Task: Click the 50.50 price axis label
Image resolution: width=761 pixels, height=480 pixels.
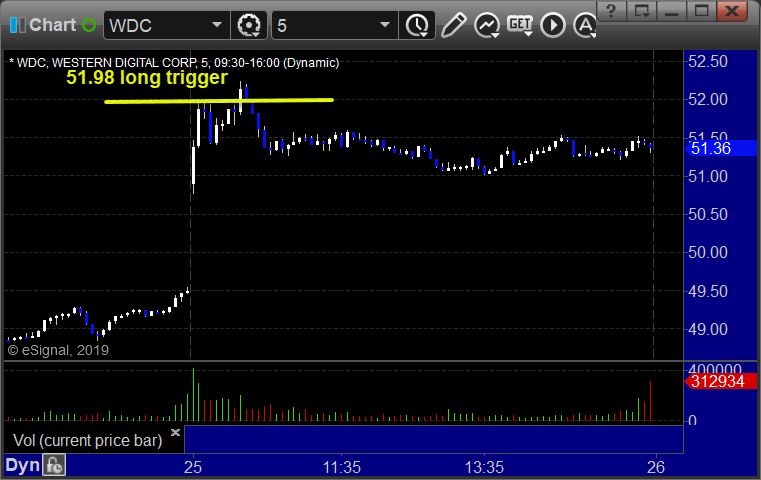Action: tap(708, 214)
